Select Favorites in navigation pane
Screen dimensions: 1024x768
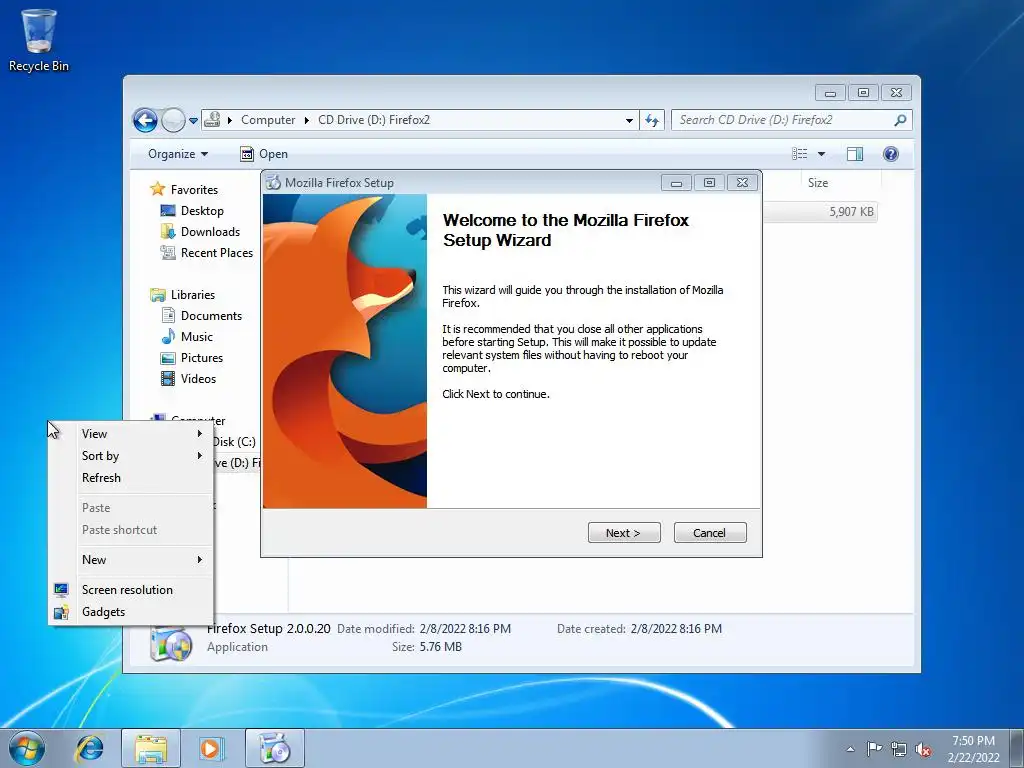pos(194,190)
